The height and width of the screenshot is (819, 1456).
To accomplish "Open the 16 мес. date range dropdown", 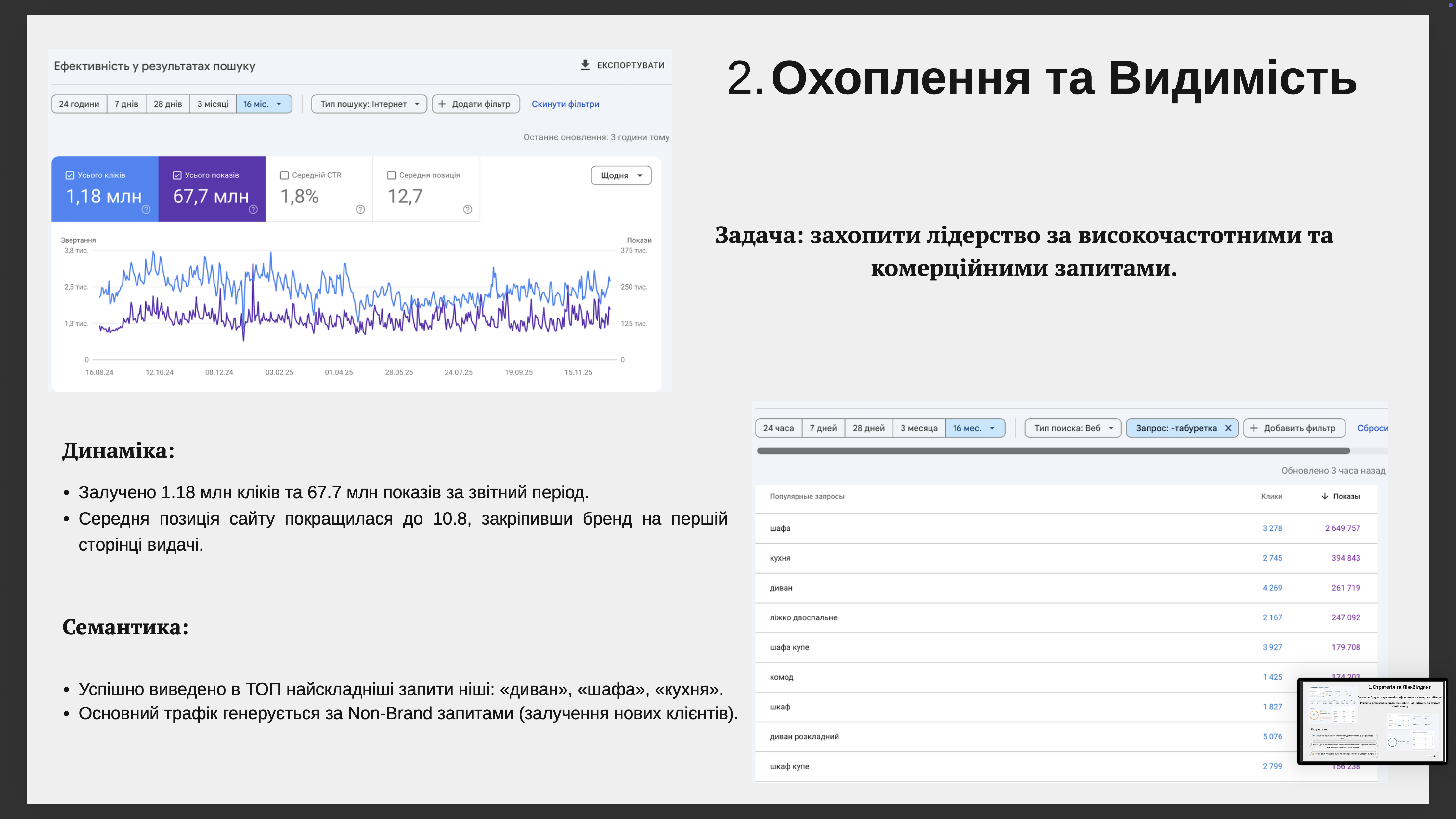I will (975, 428).
